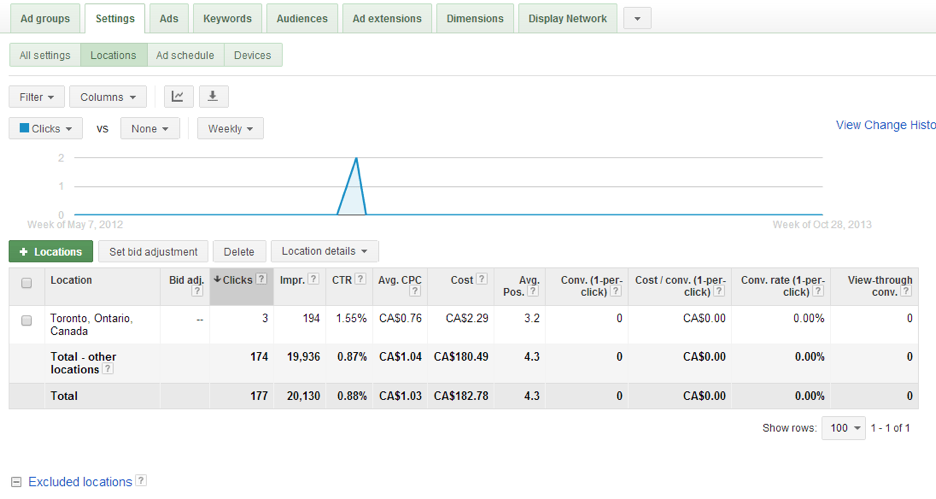Open the Ad schedule sub-tab
Image resolution: width=936 pixels, height=499 pixels.
[x=185, y=55]
